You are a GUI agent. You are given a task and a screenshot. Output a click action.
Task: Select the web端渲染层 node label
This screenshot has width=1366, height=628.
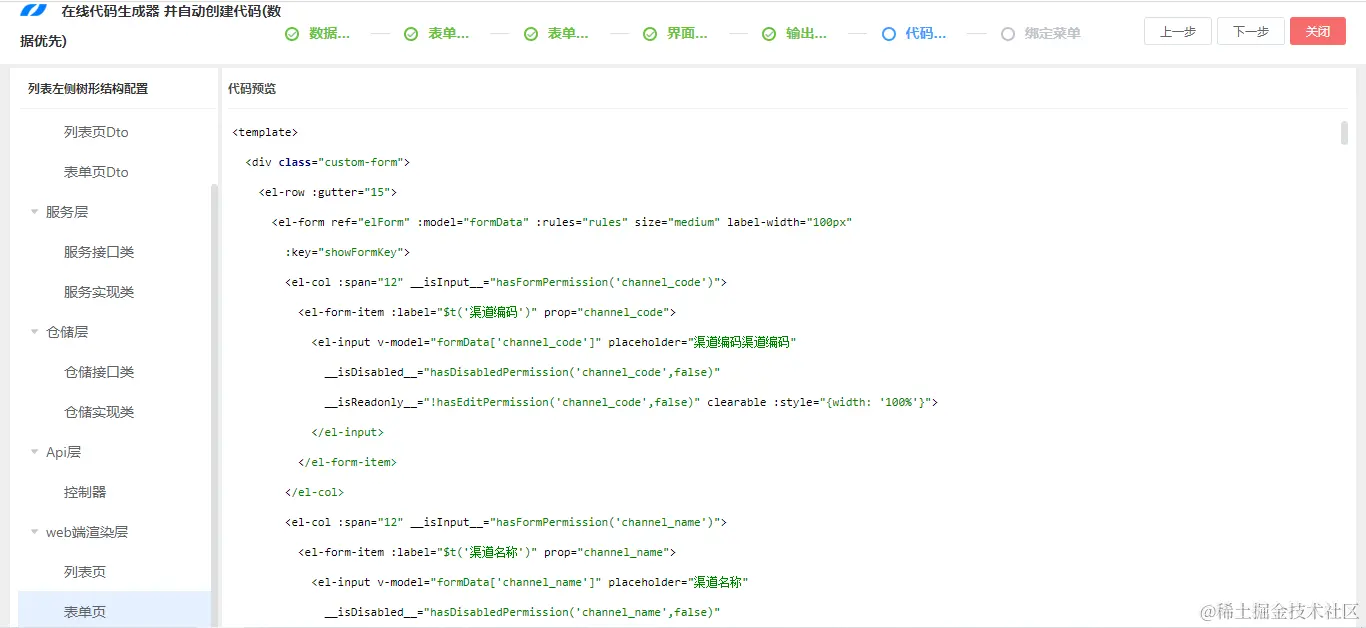[x=87, y=532]
